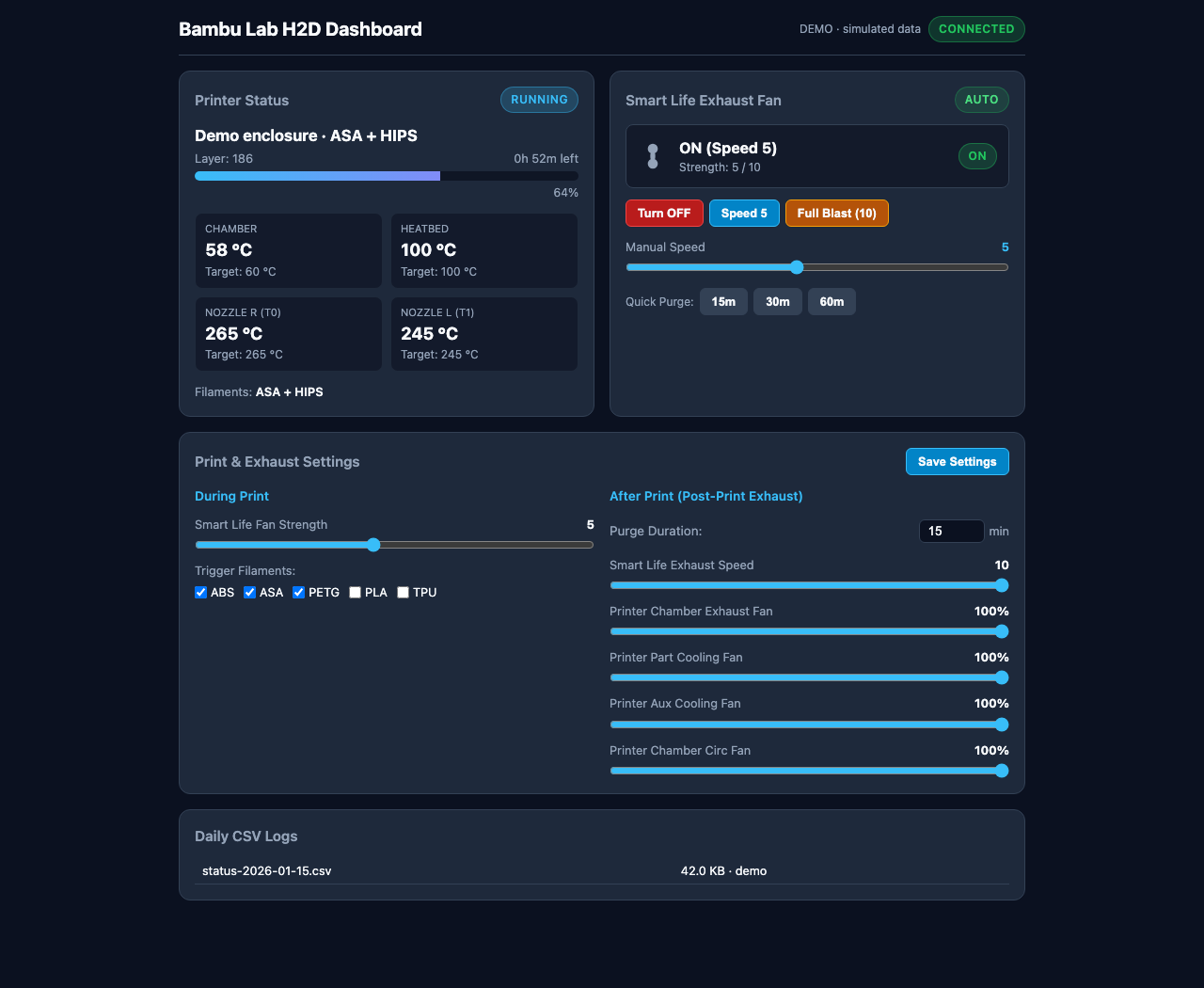Click the 'Bambu Lab H2D Dashboard' title
This screenshot has width=1204, height=988.
(x=300, y=29)
